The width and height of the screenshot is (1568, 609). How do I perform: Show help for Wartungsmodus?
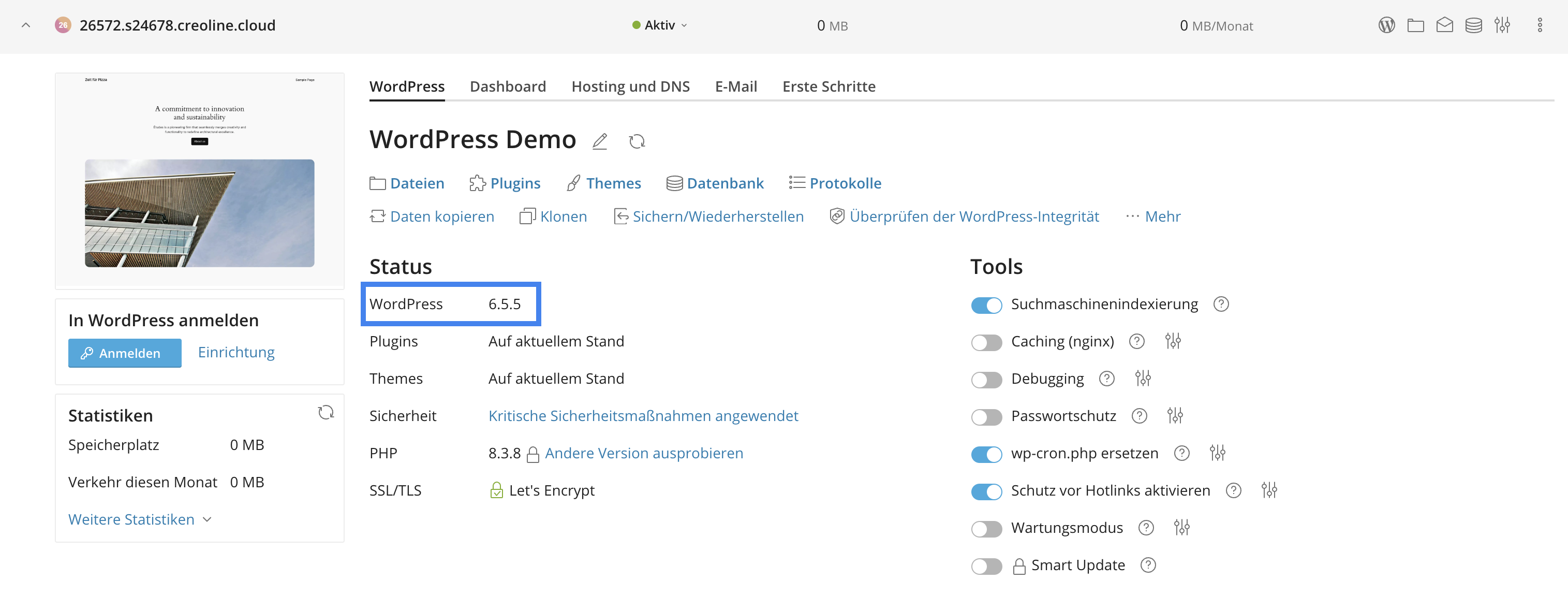1146,528
